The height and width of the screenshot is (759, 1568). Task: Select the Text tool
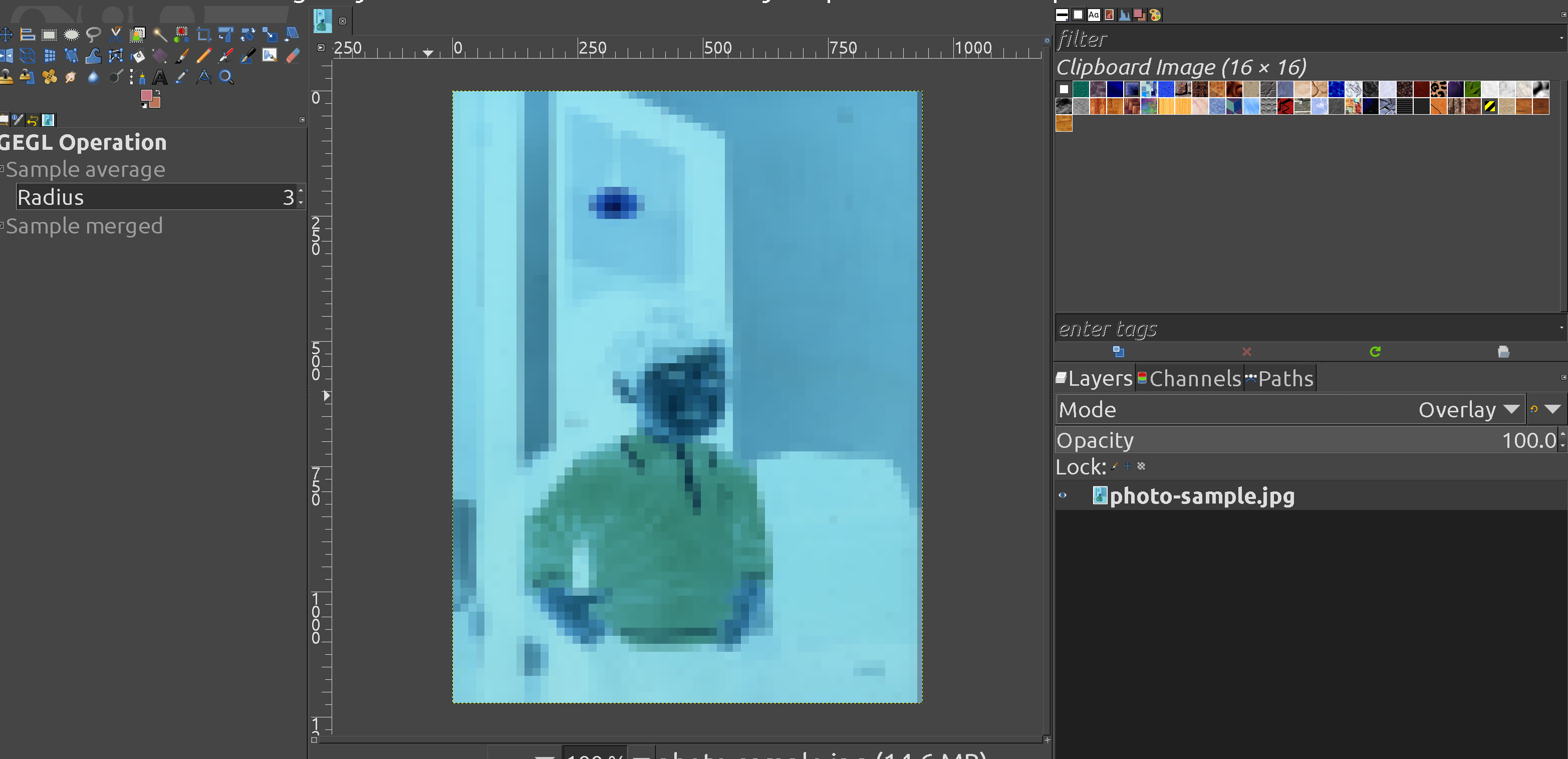click(x=159, y=77)
